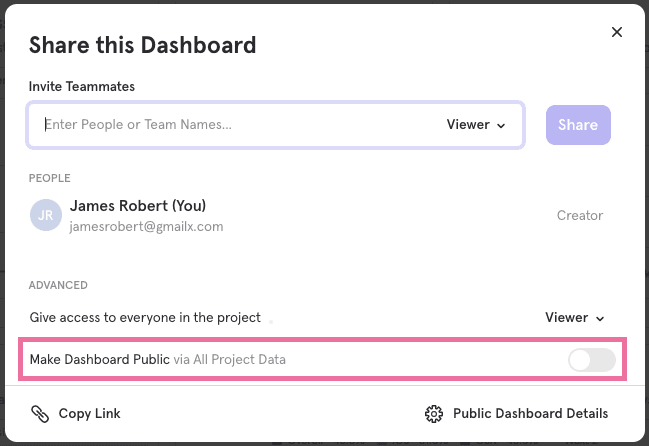Focus the Enter People or Team Names field
The height and width of the screenshot is (446, 649).
230,125
